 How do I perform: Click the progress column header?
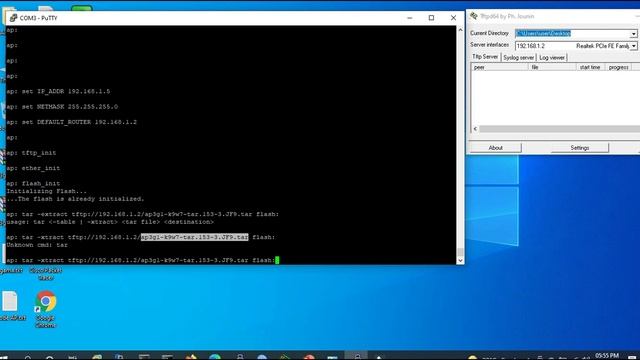click(618, 67)
